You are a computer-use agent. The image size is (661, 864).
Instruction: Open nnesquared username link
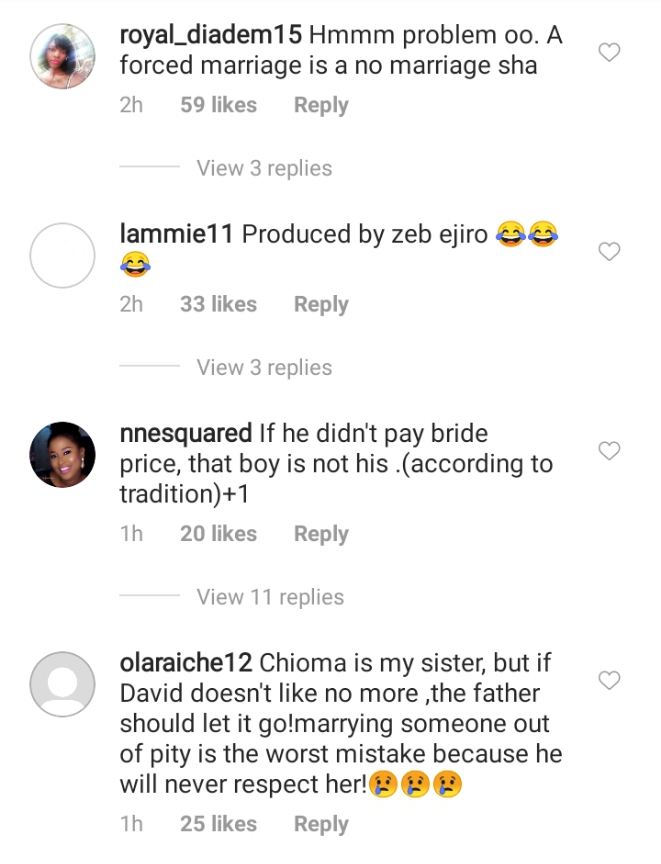(186, 434)
